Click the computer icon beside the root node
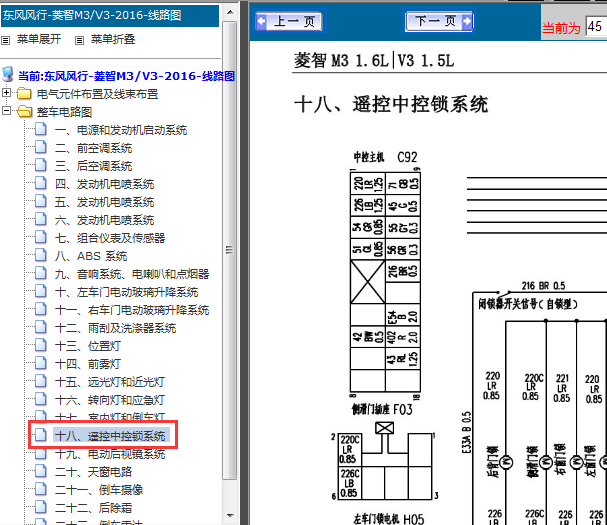The image size is (607, 525). (8, 74)
